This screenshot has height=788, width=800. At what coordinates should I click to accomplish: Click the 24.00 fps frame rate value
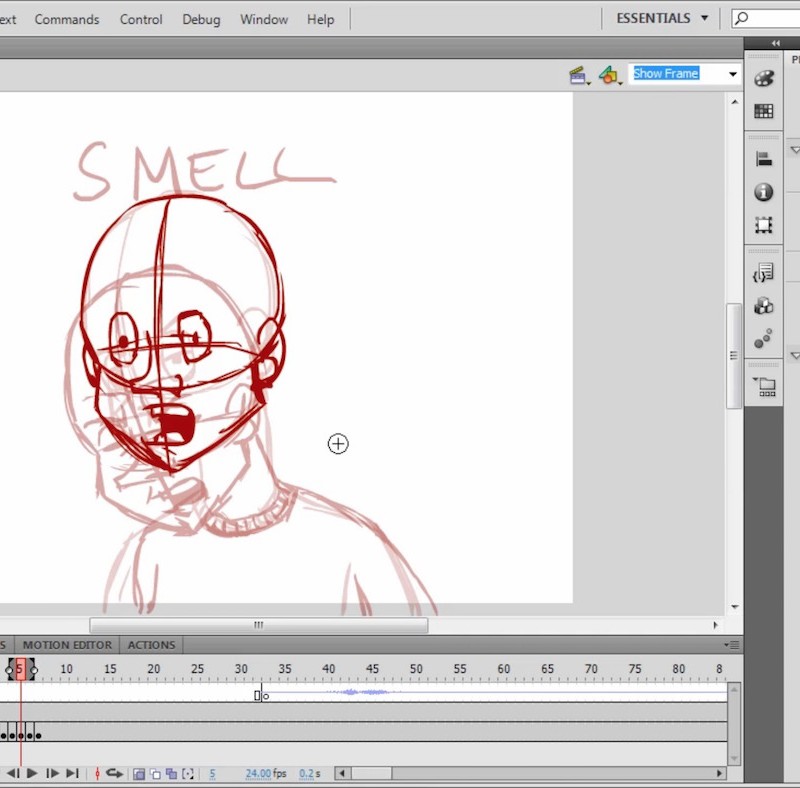pyautogui.click(x=260, y=773)
